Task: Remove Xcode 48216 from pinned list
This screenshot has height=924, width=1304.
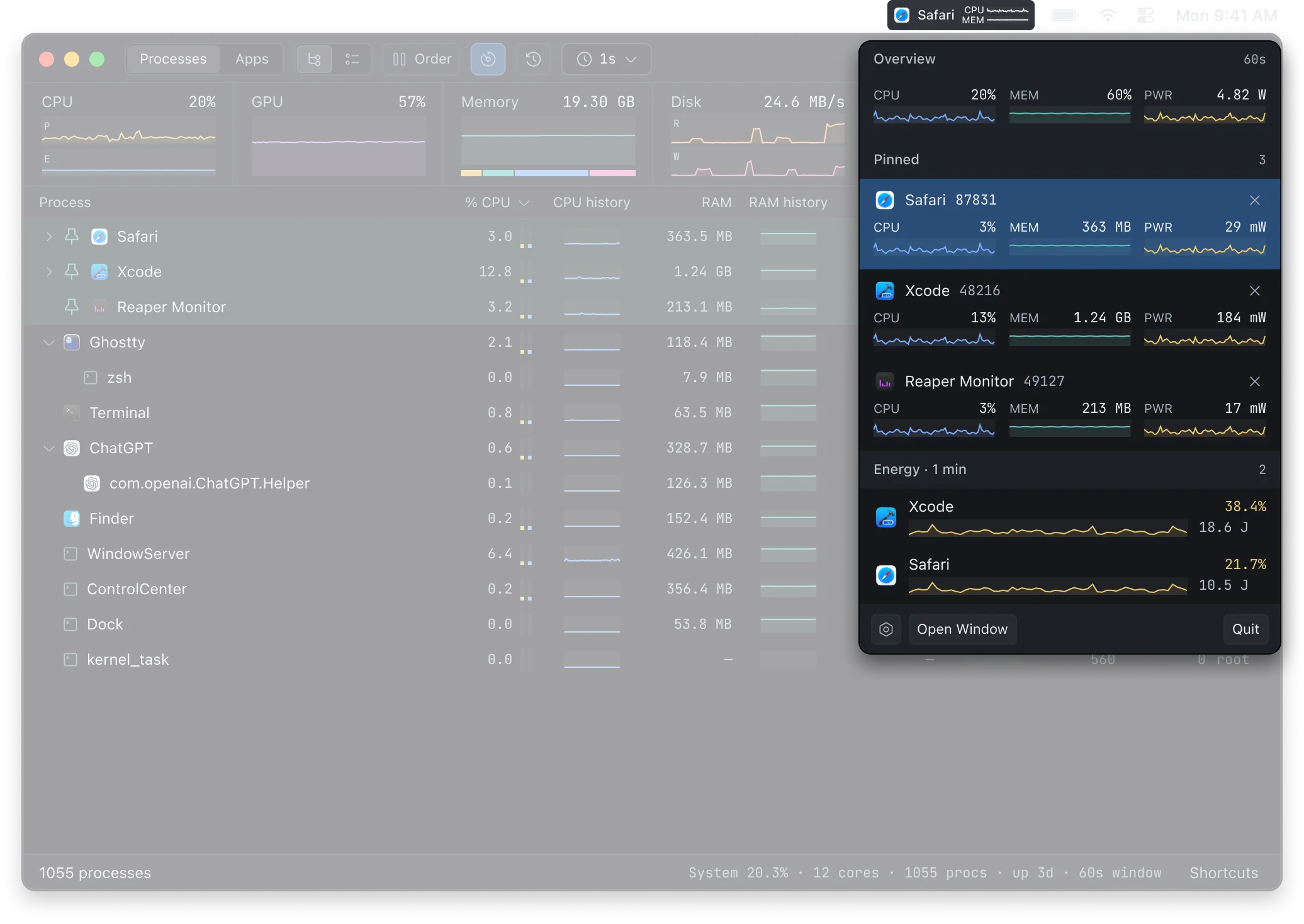Action: click(1255, 290)
